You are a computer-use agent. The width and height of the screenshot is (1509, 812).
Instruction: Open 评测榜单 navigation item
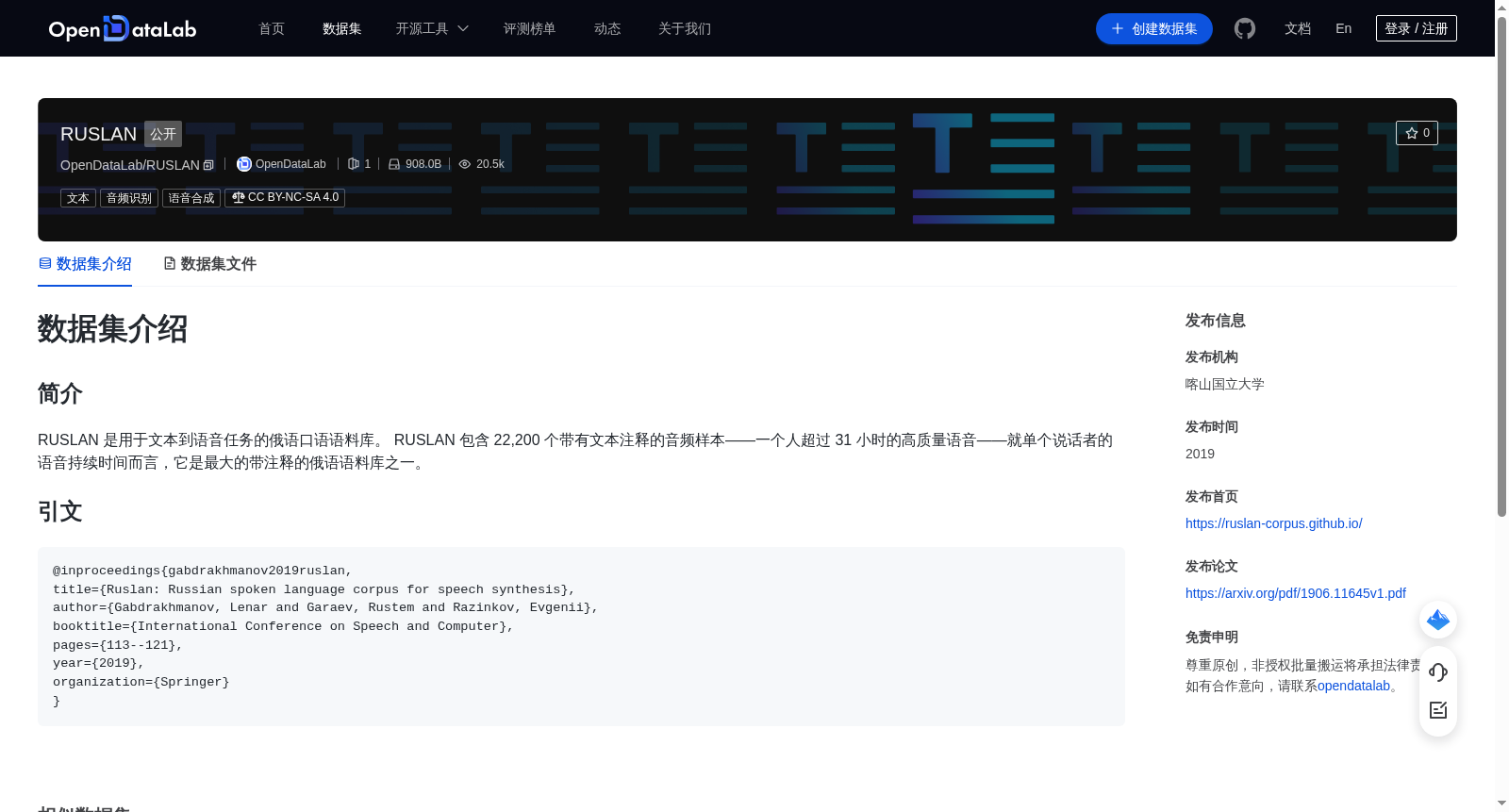pyautogui.click(x=529, y=28)
